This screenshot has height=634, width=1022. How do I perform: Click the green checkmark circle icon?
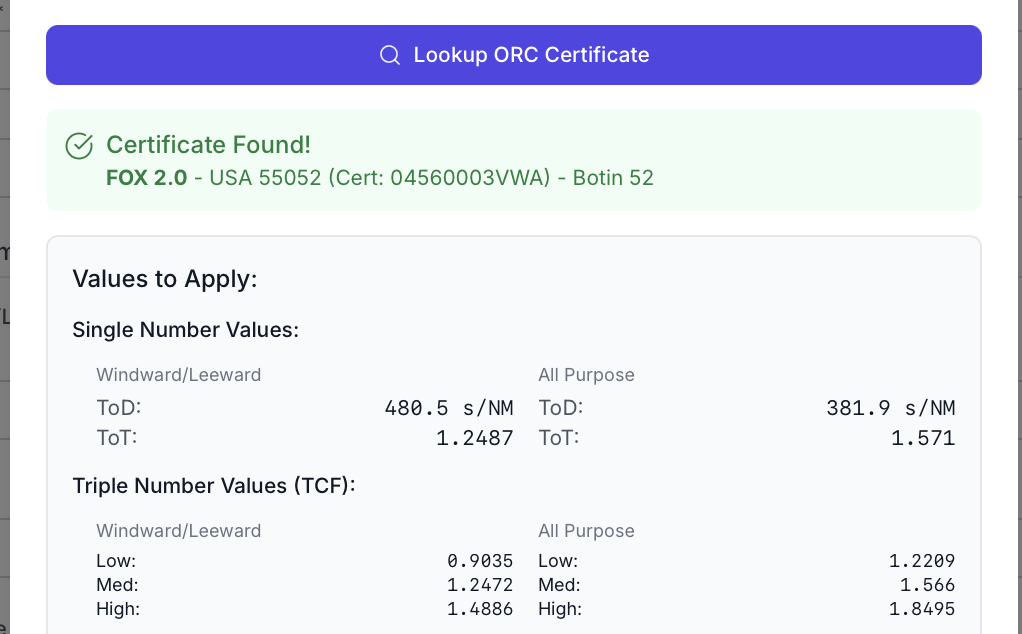point(78,146)
